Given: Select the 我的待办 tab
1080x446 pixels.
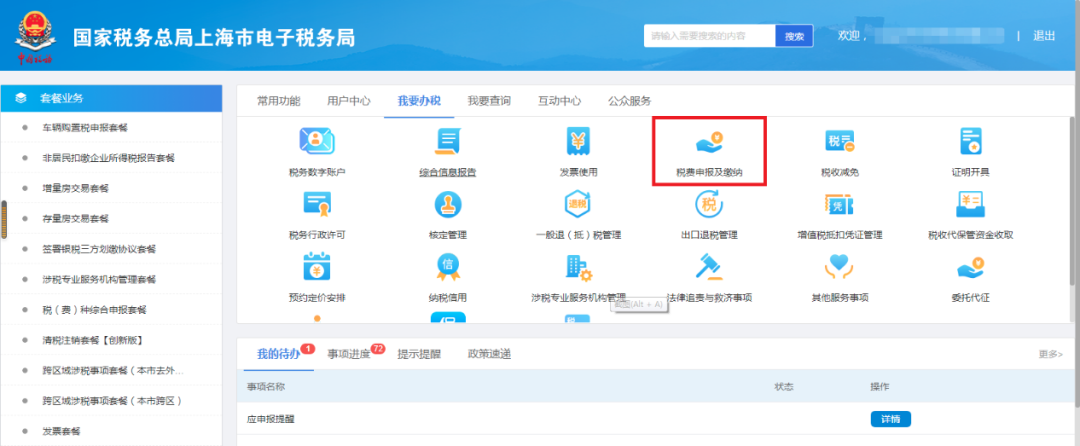Looking at the screenshot, I should pyautogui.click(x=278, y=354).
